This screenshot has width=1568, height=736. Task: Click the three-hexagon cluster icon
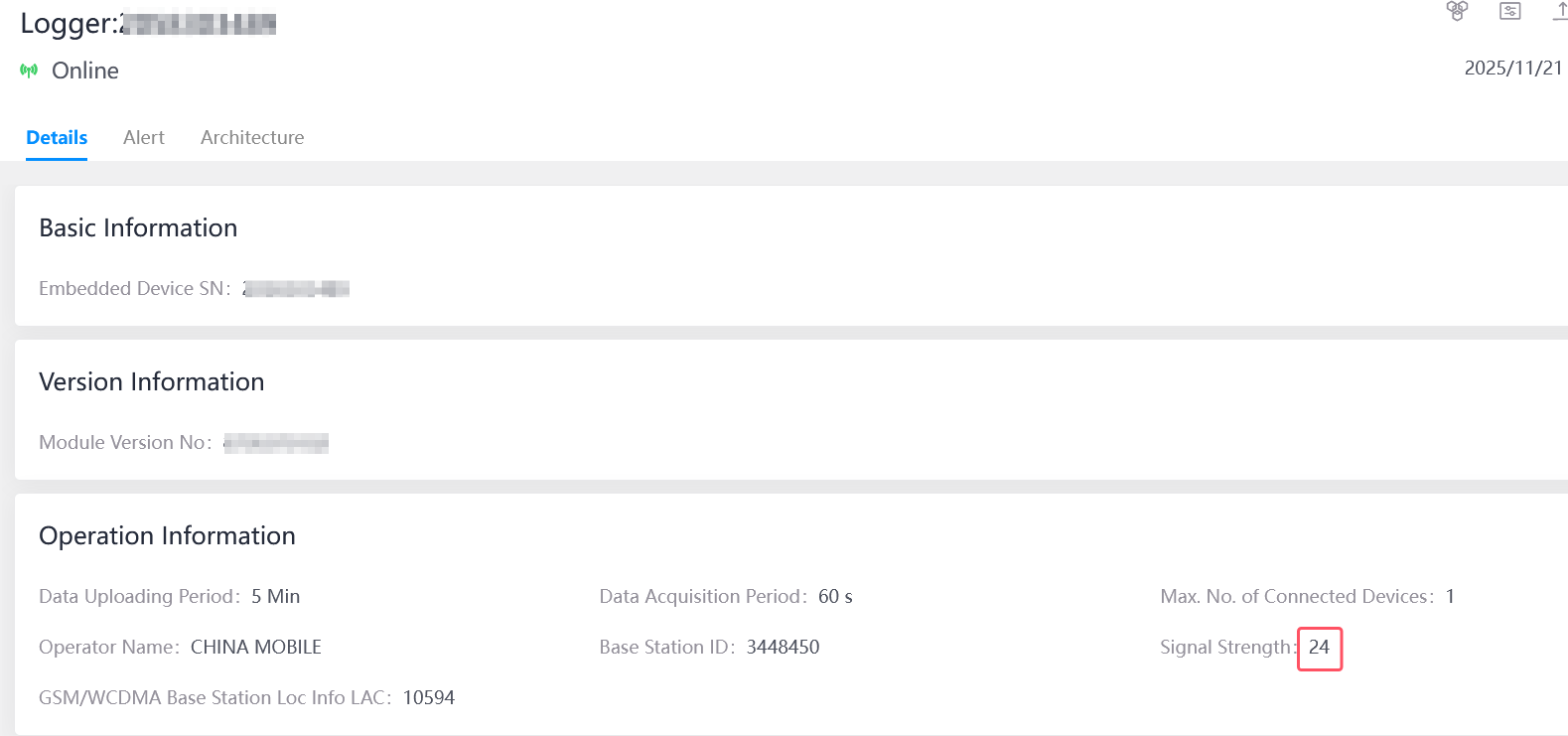(1457, 11)
